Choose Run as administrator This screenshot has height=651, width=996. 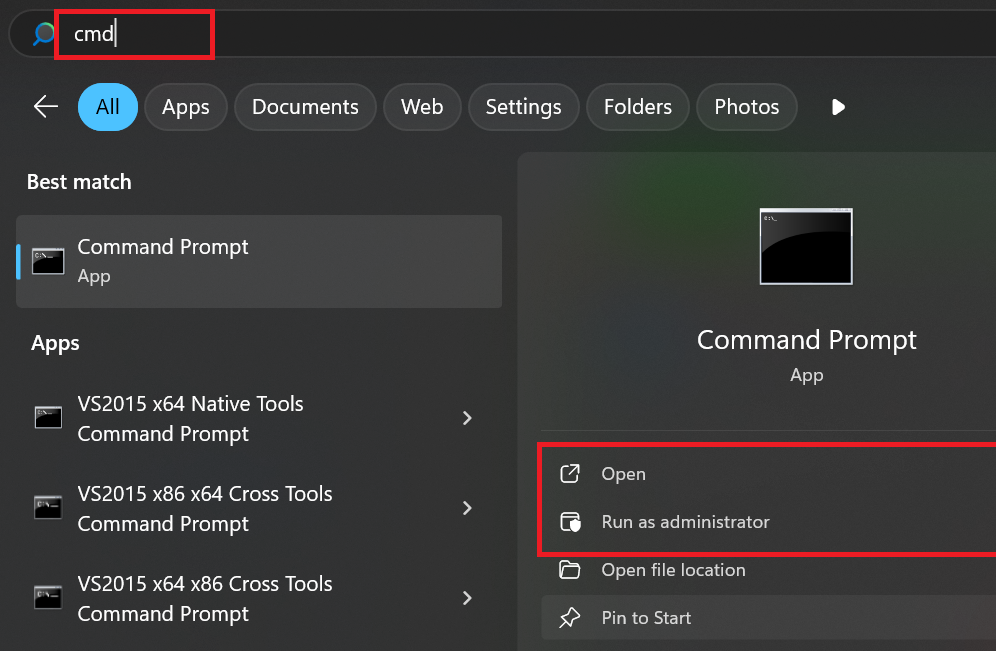coord(685,522)
